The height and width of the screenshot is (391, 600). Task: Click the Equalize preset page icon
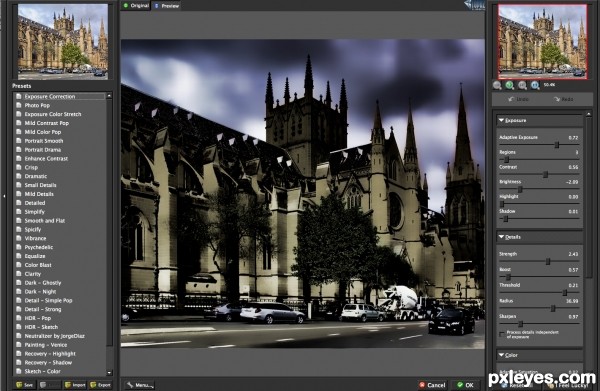[x=18, y=256]
